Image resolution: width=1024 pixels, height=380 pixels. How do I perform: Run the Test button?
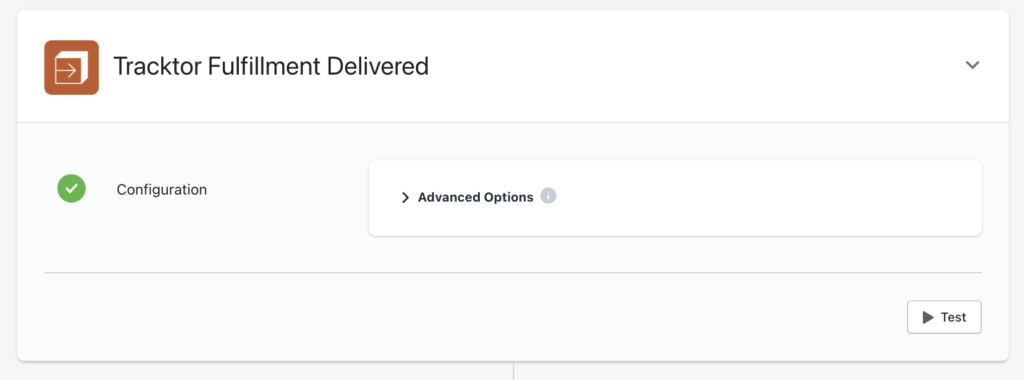pos(944,317)
